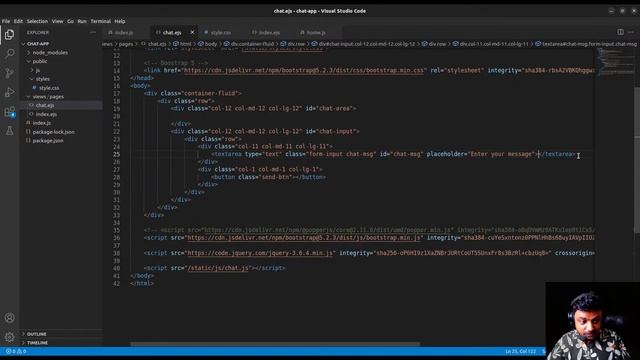This screenshot has width=640, height=360.
Task: Open style.css in the explorer
Action: (49, 88)
